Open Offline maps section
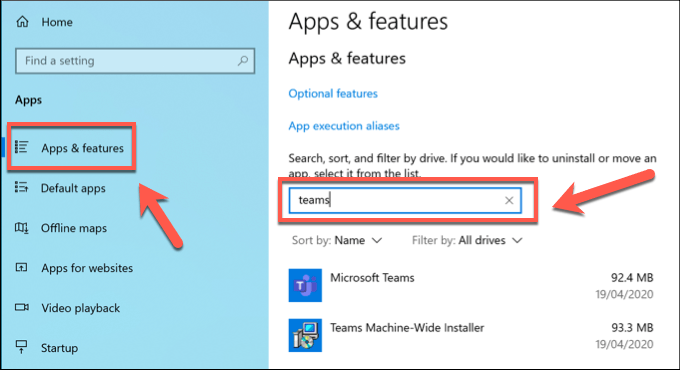 (x=74, y=228)
